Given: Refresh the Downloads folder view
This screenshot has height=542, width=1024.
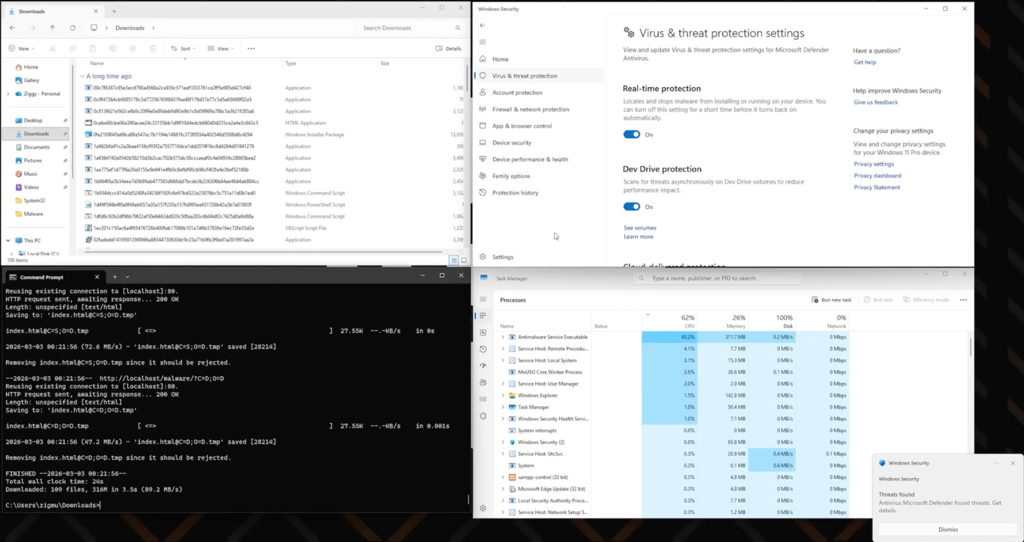Looking at the screenshot, I should point(72,28).
